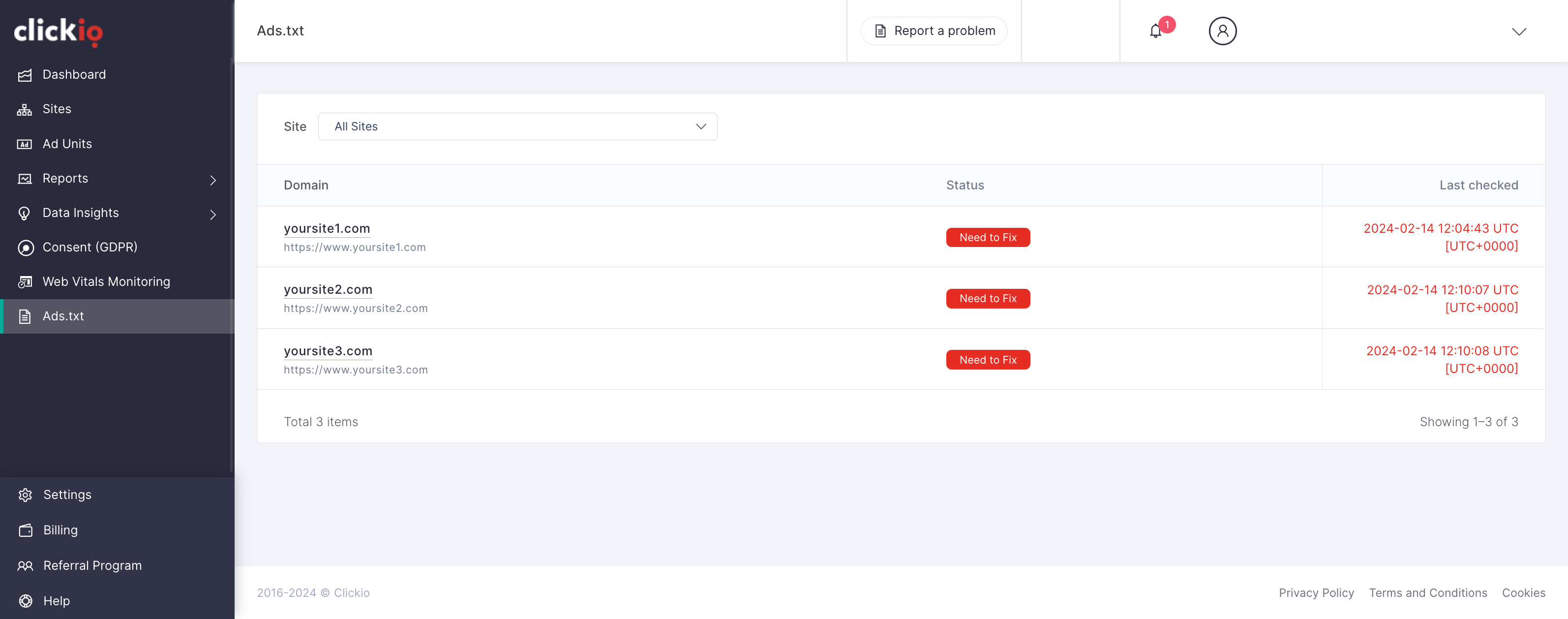
Task: Click the https://www.yoursite2.com URL text
Action: [x=356, y=309]
